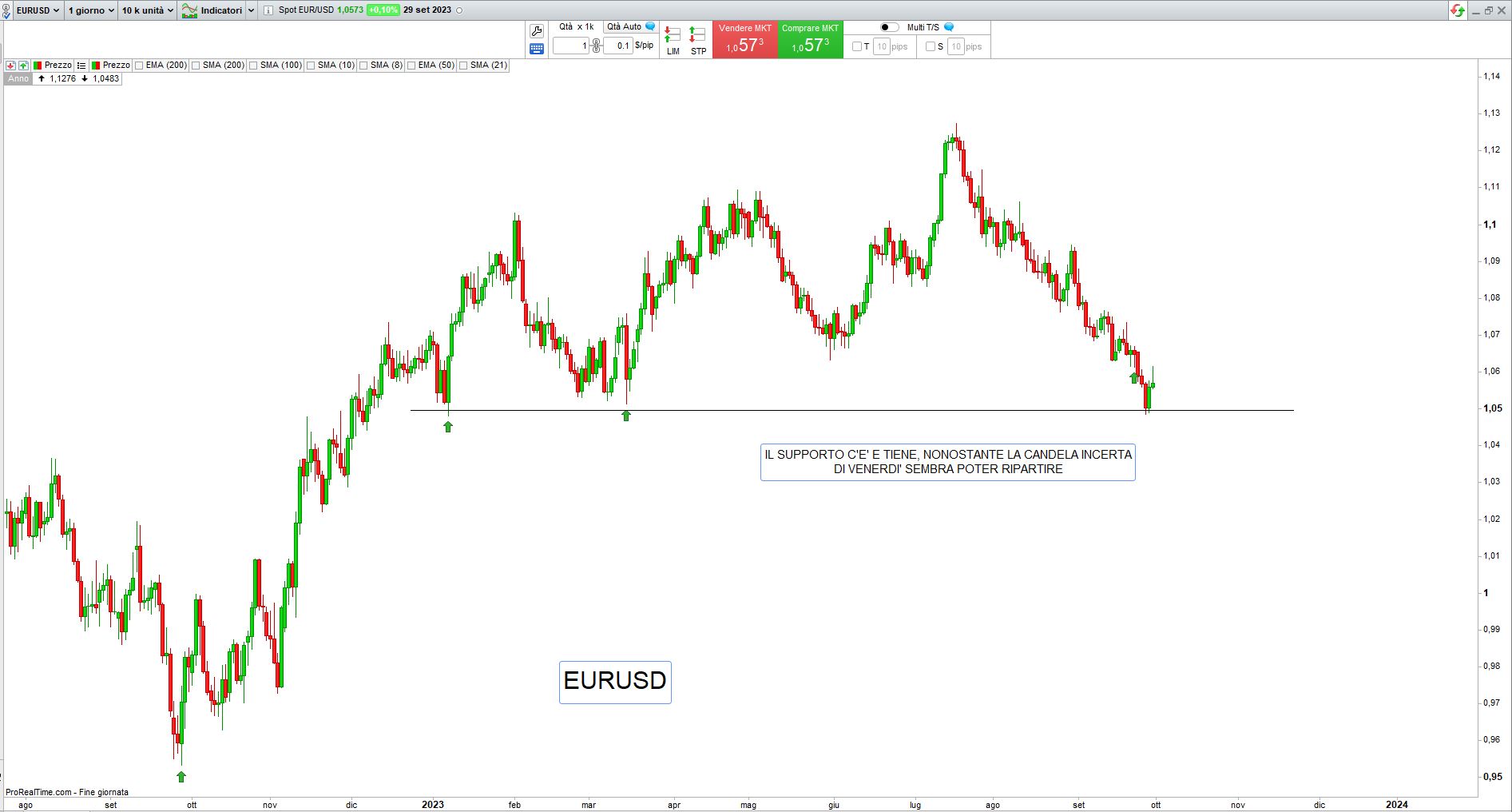Click the +0,10% change badge
This screenshot has width=1512, height=812.
pos(383,10)
